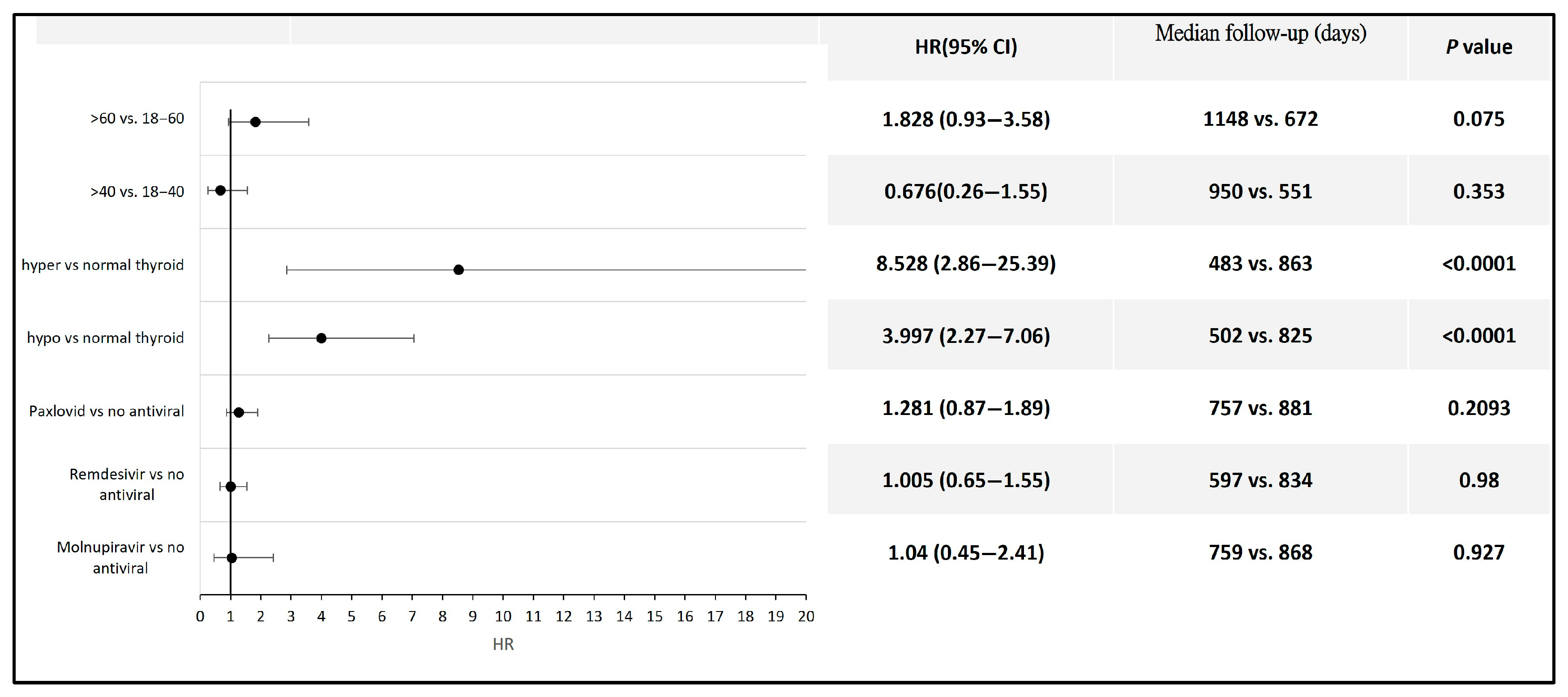1568x697 pixels.
Task: Click the 0.927 P value cell
Action: [1478, 552]
